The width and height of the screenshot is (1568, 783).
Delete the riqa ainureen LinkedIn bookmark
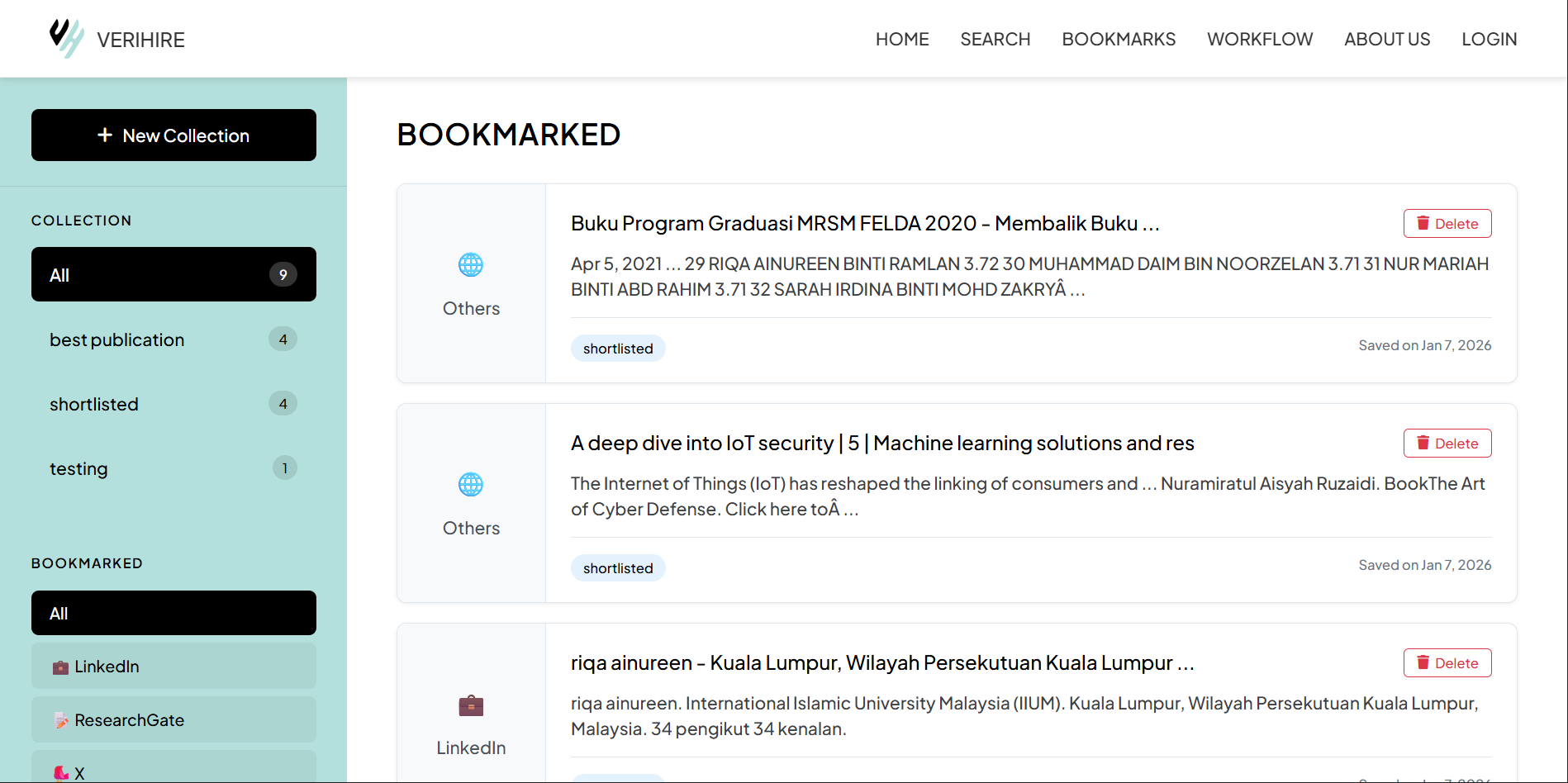point(1447,663)
